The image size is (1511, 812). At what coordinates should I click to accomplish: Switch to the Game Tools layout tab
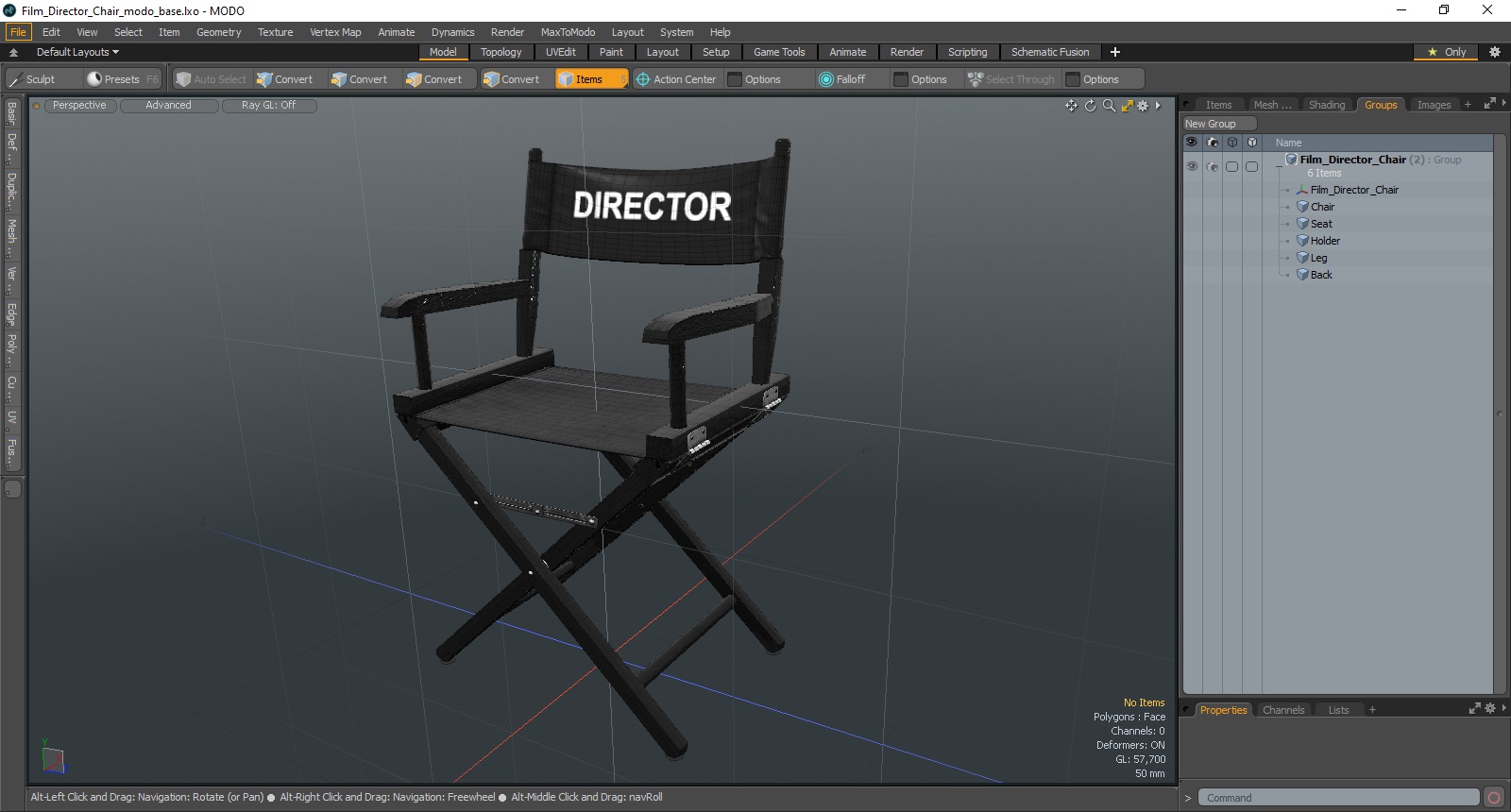(x=779, y=52)
